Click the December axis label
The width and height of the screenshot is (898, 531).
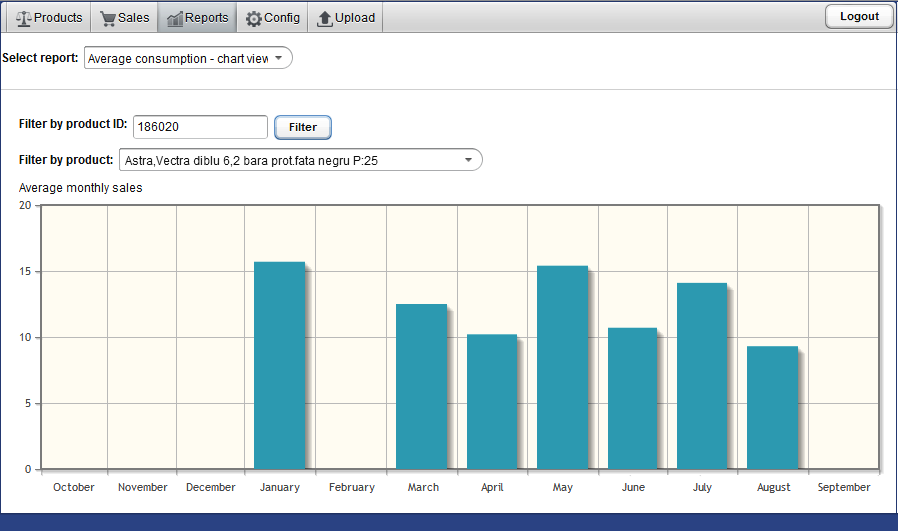click(211, 487)
